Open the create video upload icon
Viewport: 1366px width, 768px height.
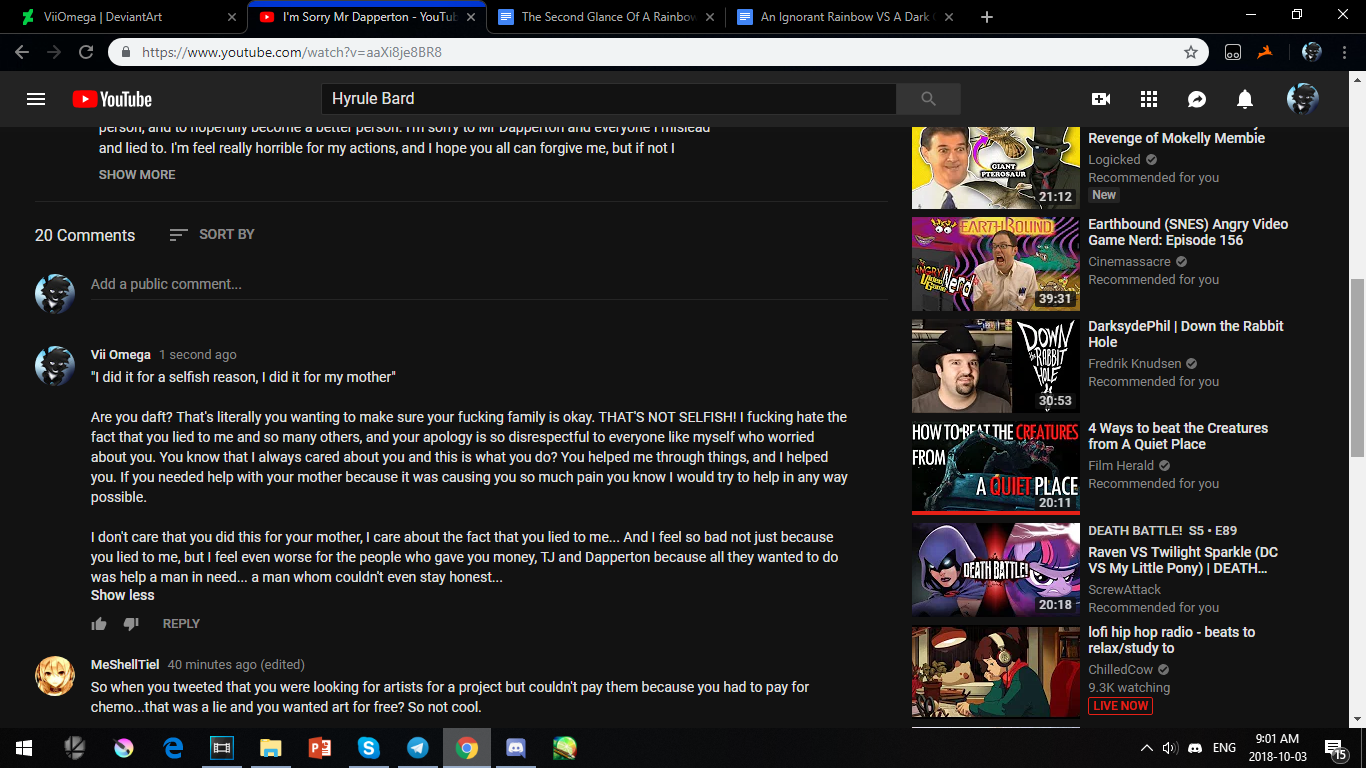[x=1101, y=99]
